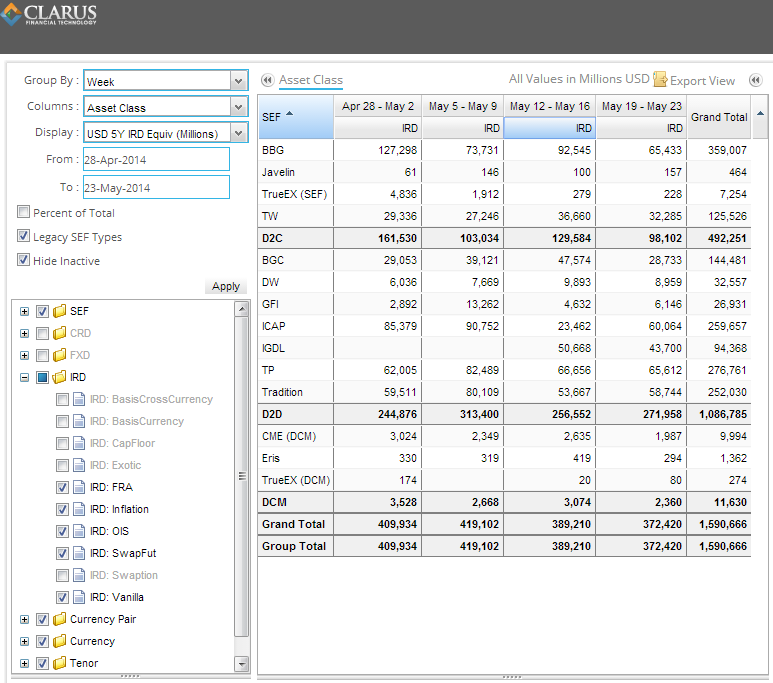Click the tree panel scroll down arrow

coord(242,664)
